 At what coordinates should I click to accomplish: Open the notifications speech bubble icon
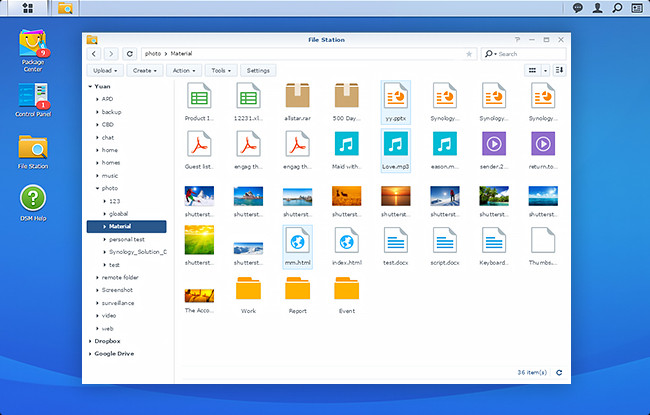point(578,8)
